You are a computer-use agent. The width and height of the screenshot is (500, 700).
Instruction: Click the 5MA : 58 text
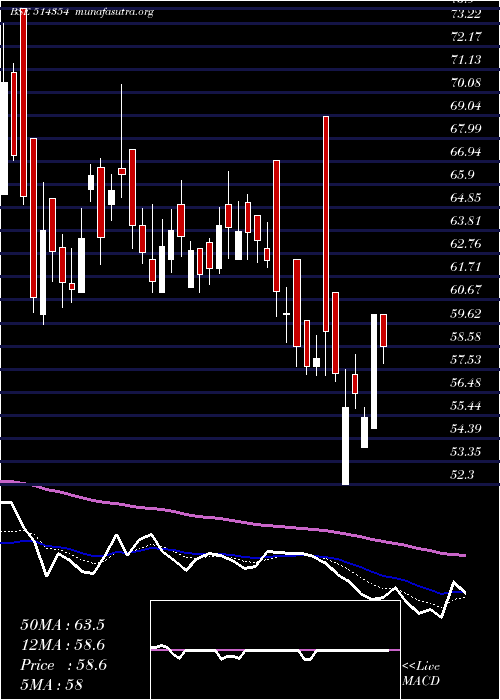pyautogui.click(x=52, y=685)
